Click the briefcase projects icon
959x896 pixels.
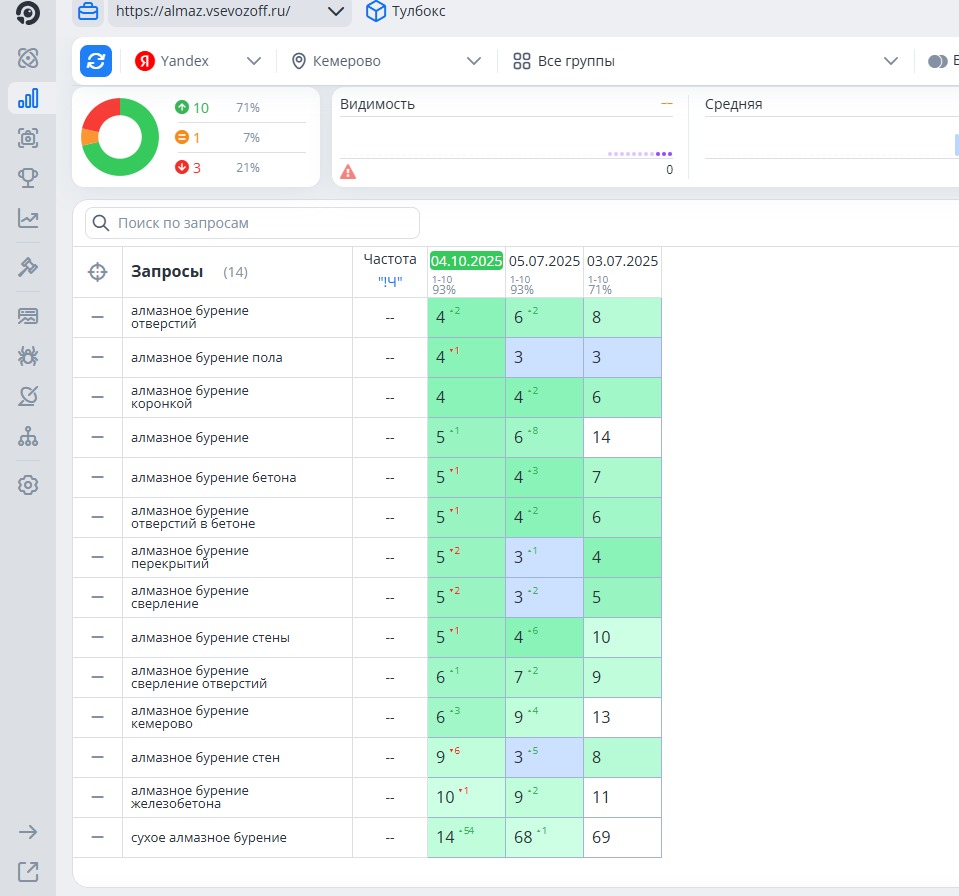[x=88, y=12]
